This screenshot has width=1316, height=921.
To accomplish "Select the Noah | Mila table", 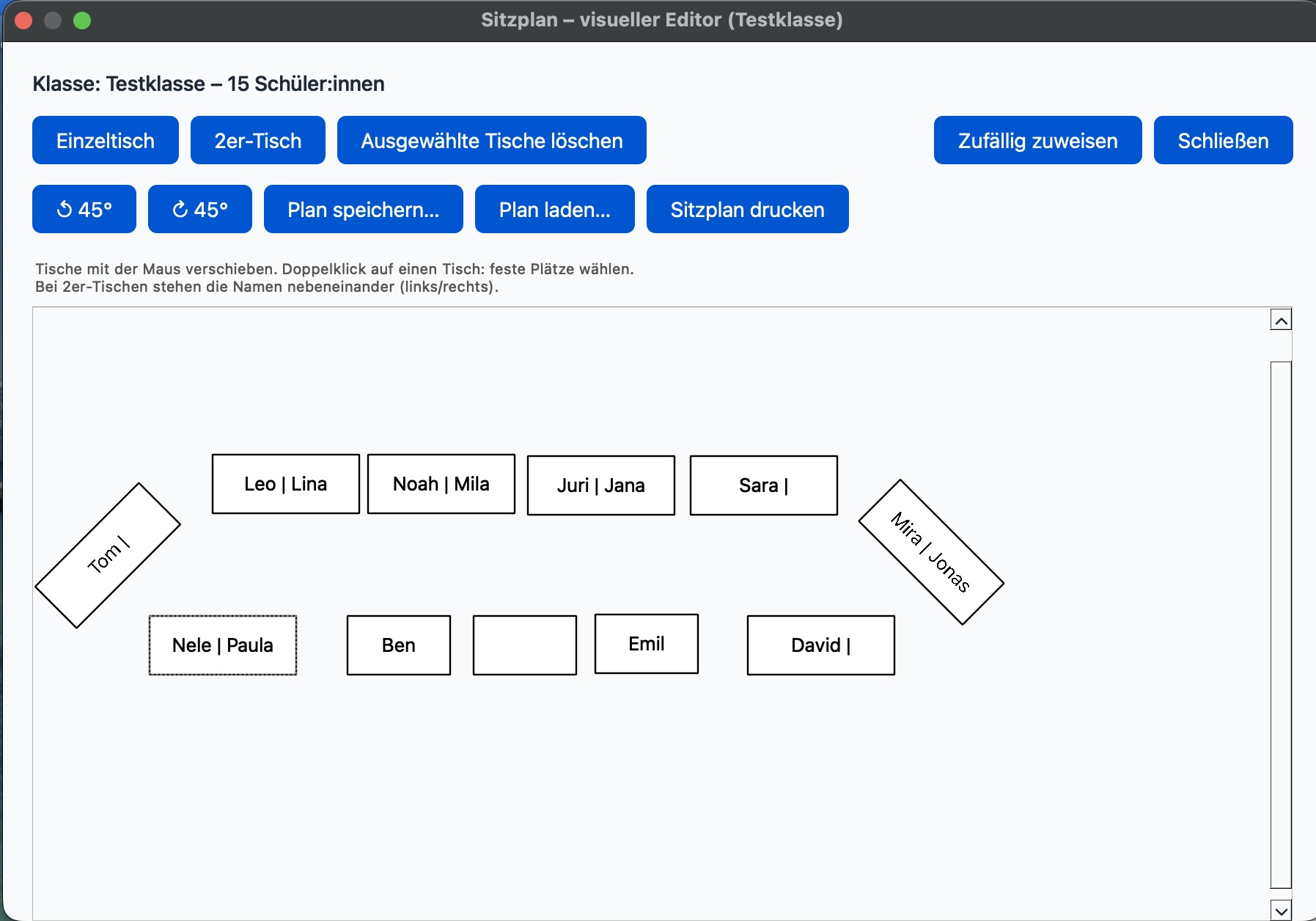I will 441,483.
